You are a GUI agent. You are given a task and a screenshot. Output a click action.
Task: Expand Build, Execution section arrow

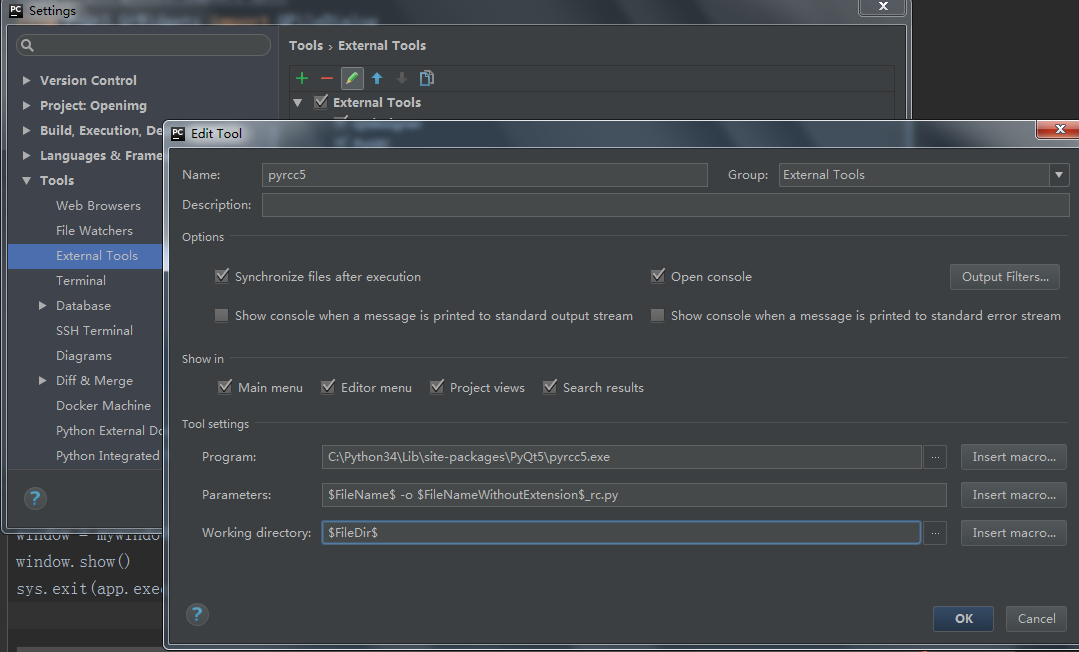[26, 130]
